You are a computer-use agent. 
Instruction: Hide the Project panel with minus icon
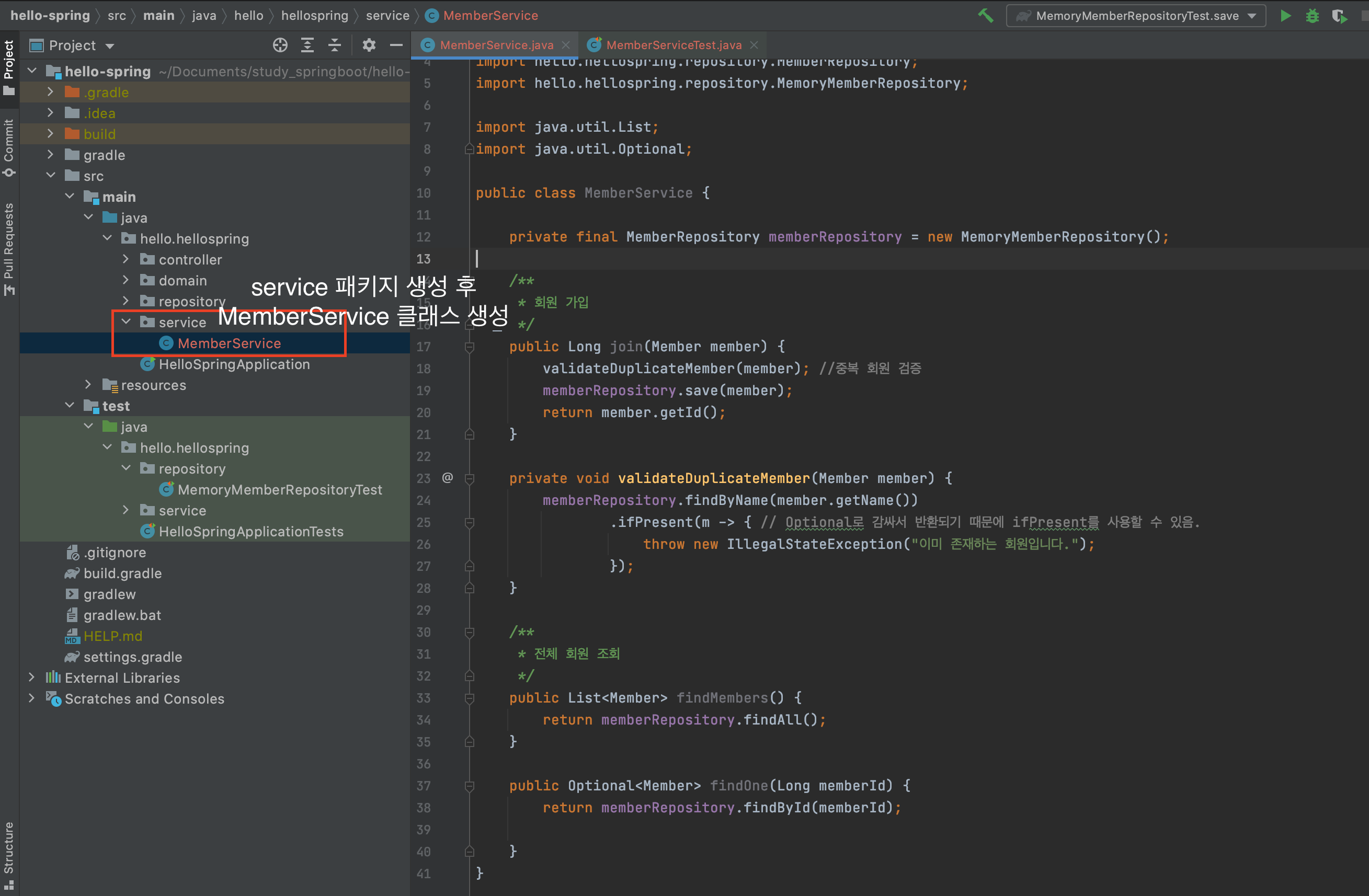396,45
